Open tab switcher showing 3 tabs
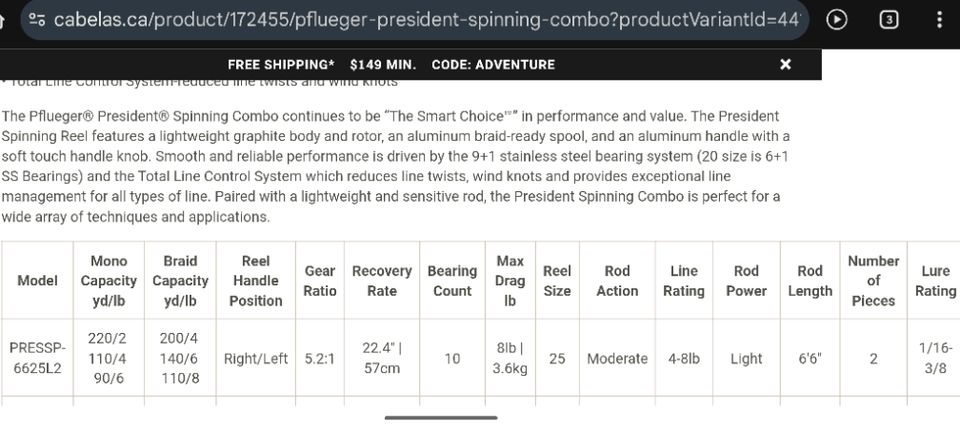The image size is (960, 430). [889, 20]
